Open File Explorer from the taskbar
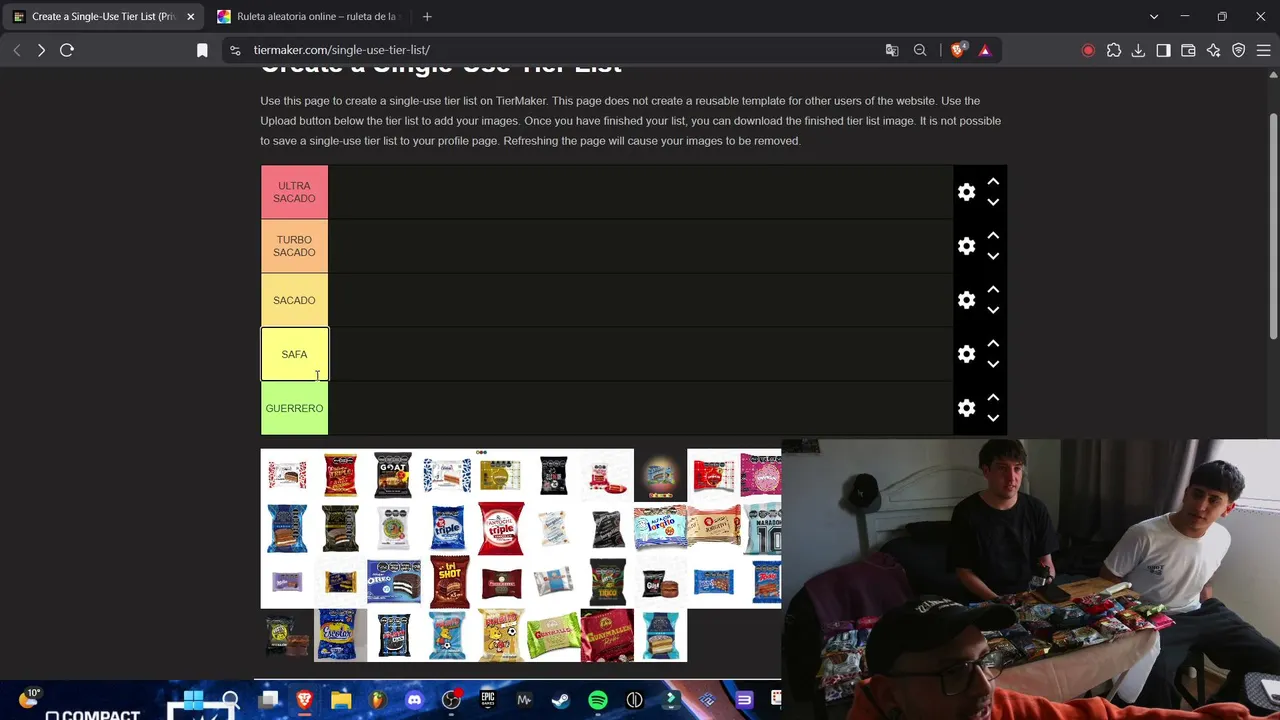 341,700
